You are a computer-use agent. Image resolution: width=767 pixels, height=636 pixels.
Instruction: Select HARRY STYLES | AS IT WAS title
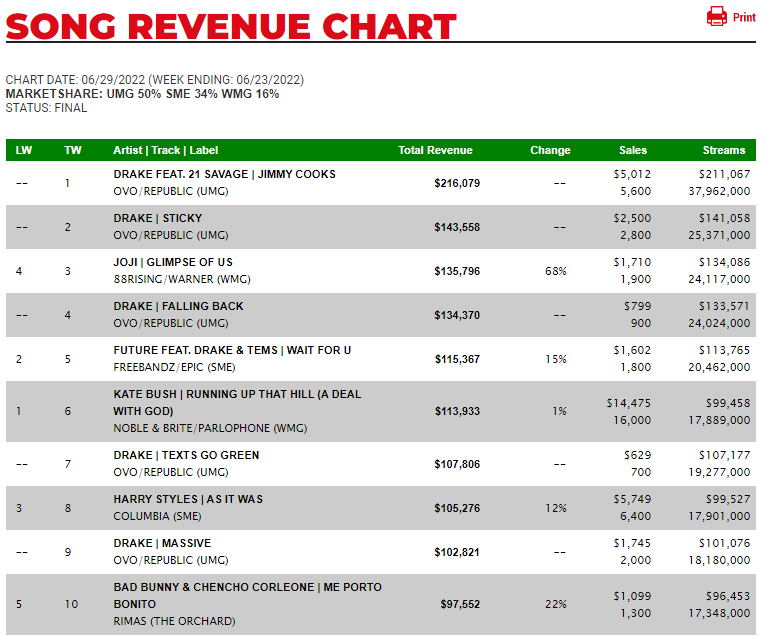click(188, 499)
